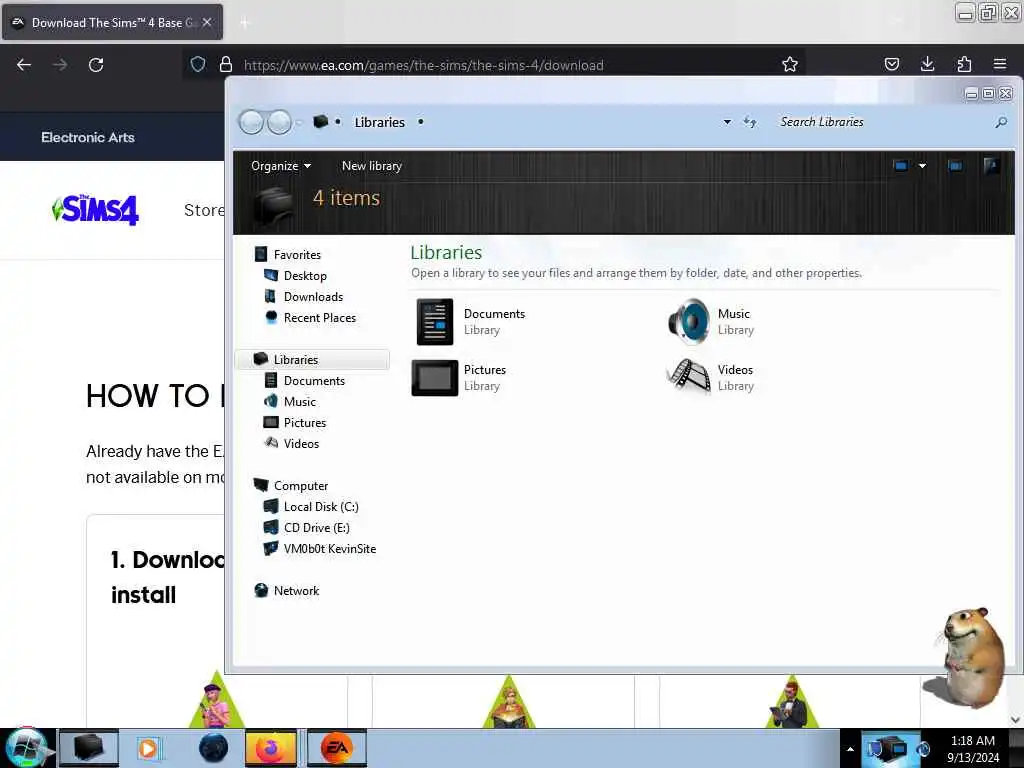Select Computer in the navigation pane
The image size is (1024, 768).
301,486
